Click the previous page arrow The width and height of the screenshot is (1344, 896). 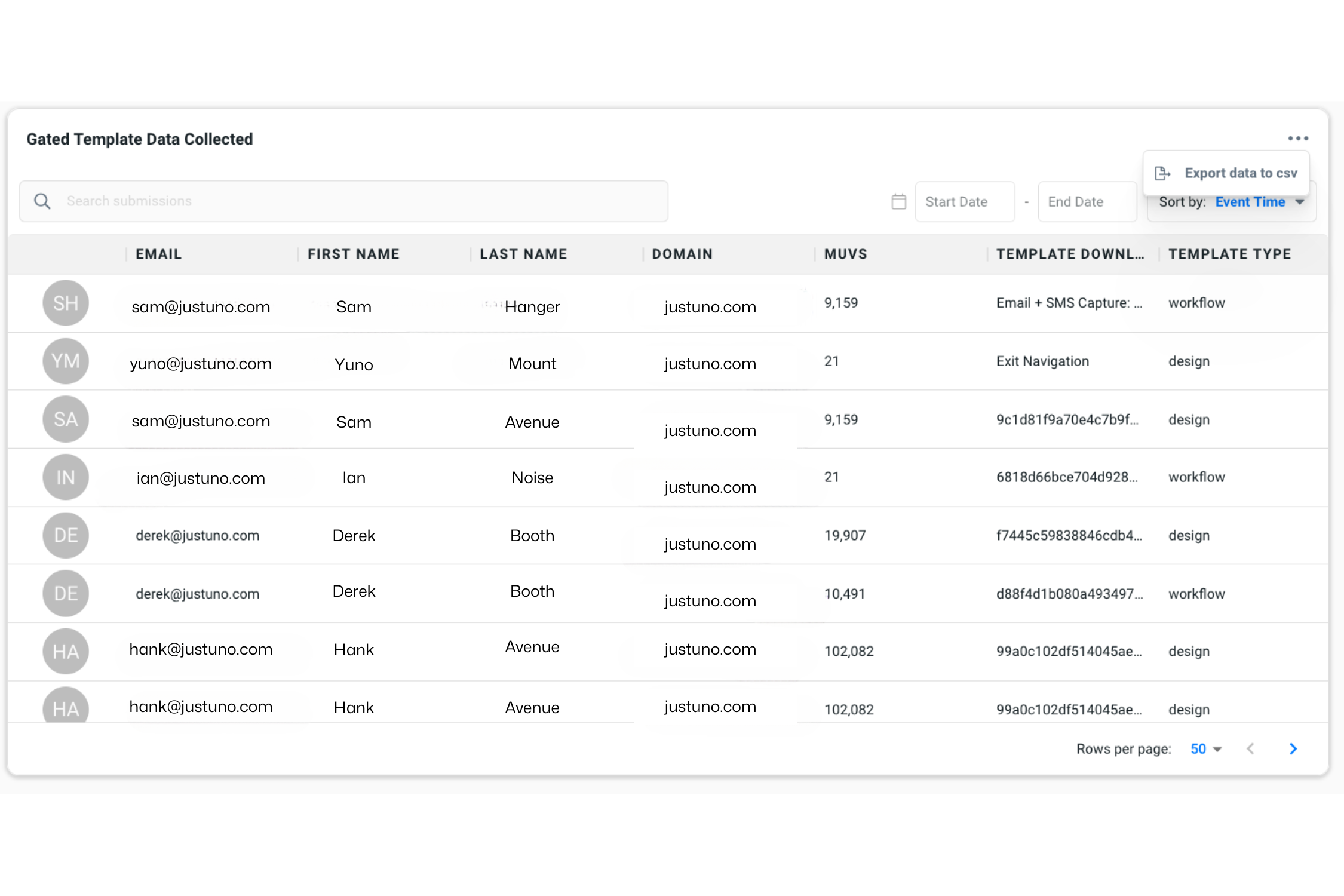point(1251,748)
